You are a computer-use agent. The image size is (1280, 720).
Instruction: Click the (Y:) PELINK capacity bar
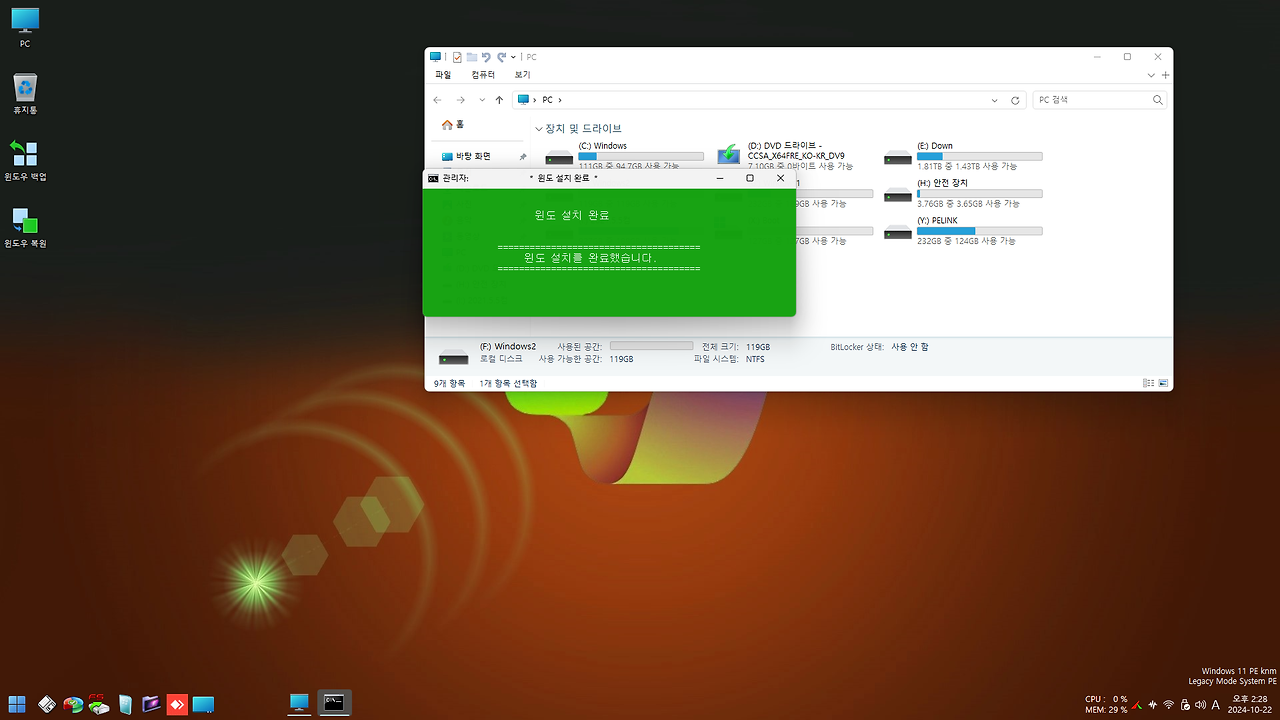coord(980,231)
